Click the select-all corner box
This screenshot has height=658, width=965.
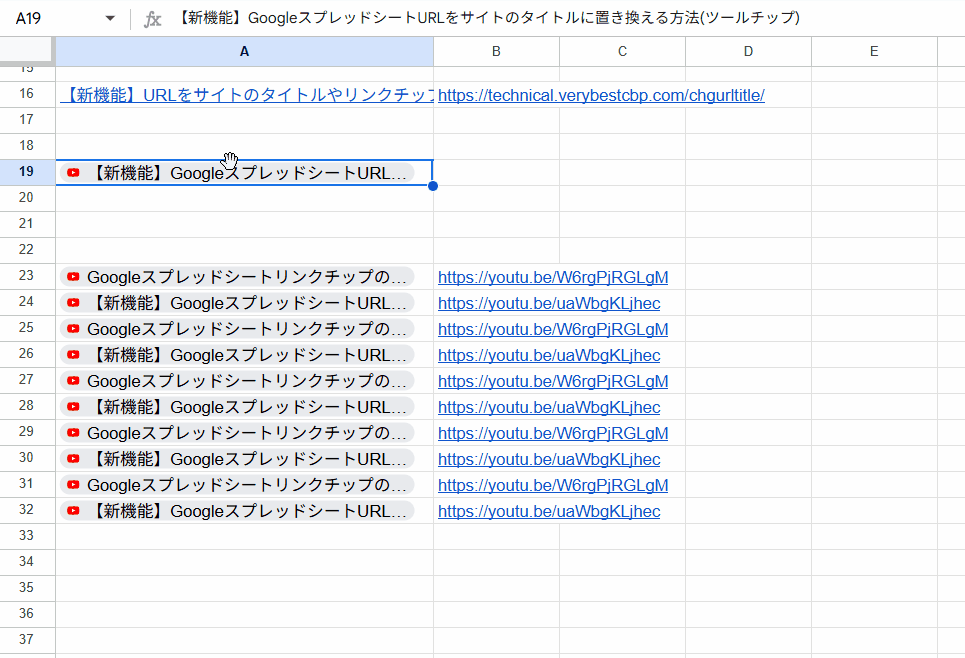tap(27, 51)
